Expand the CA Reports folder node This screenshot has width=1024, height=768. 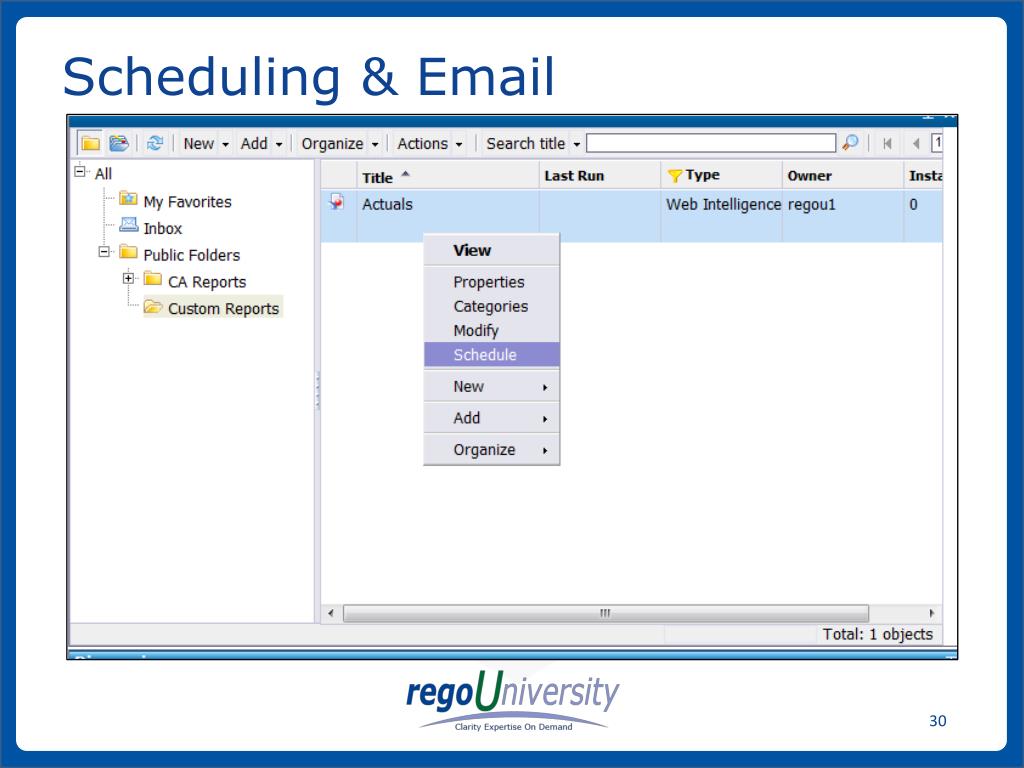[x=129, y=278]
